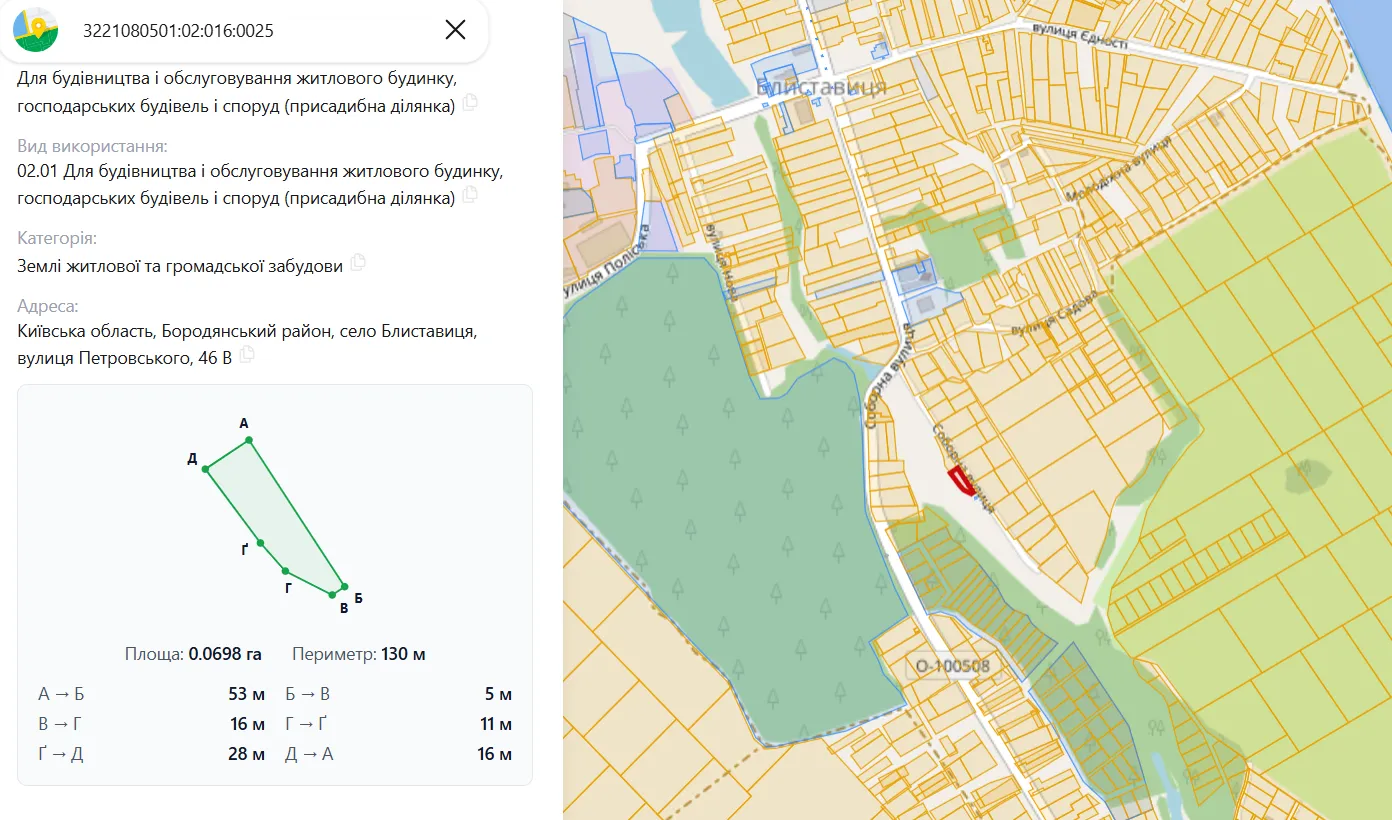Image resolution: width=1392 pixels, height=820 pixels.
Task: Click vertex А on parcel outline diagram
Action: pyautogui.click(x=248, y=440)
